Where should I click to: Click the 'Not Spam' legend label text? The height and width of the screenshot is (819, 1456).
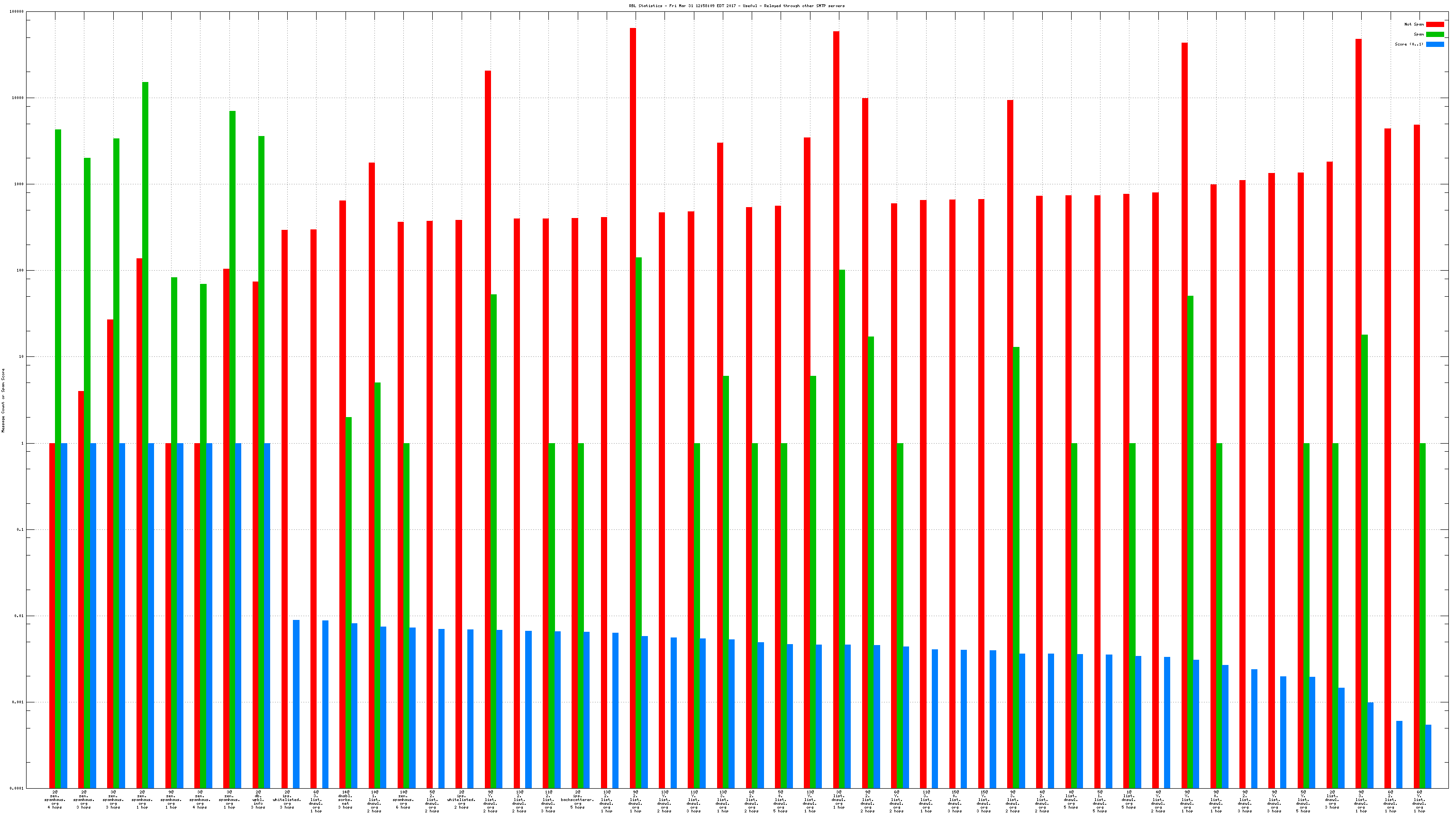[x=1414, y=24]
